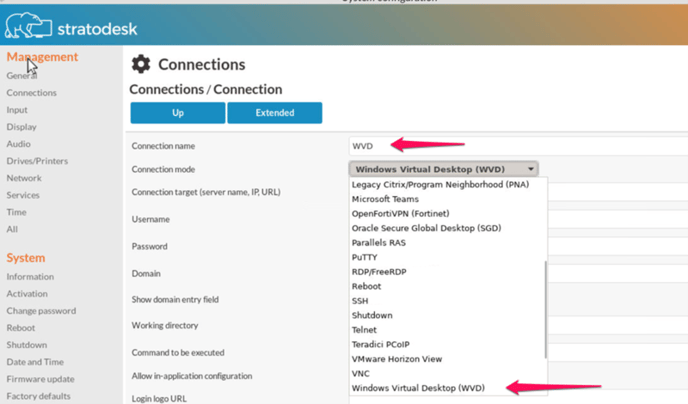Click the Domain label
The image size is (688, 404).
pos(146,274)
